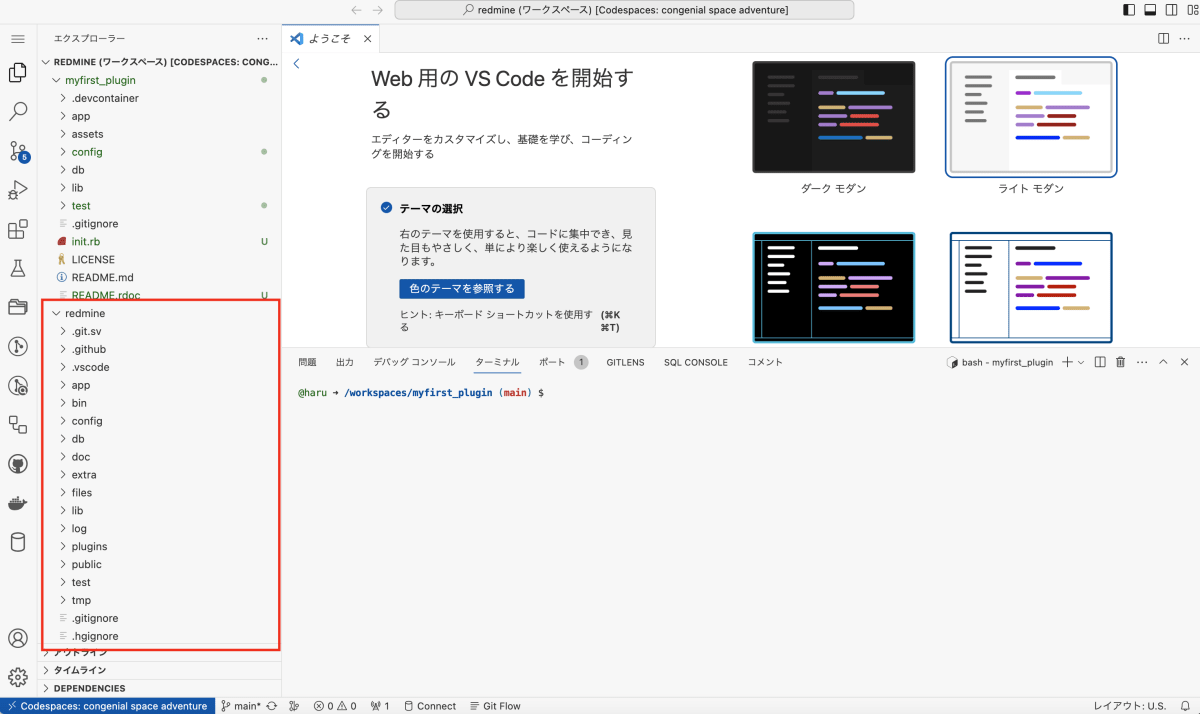Screen dimensions: 1200x714
Task: Open the Run and Debug view
Action: [x=16, y=190]
